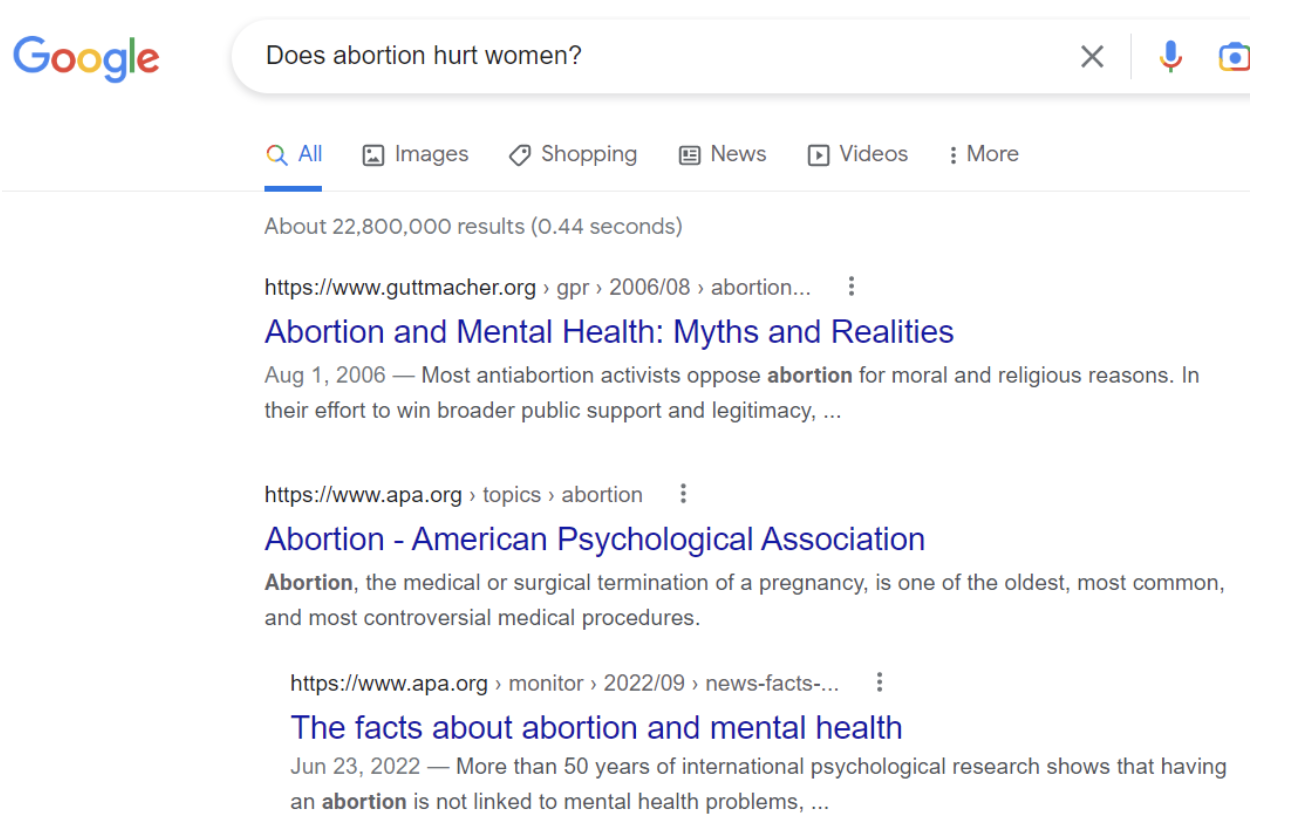Viewport: 1300px width, 820px height.
Task: Clear the search box with X
Action: [x=1092, y=57]
